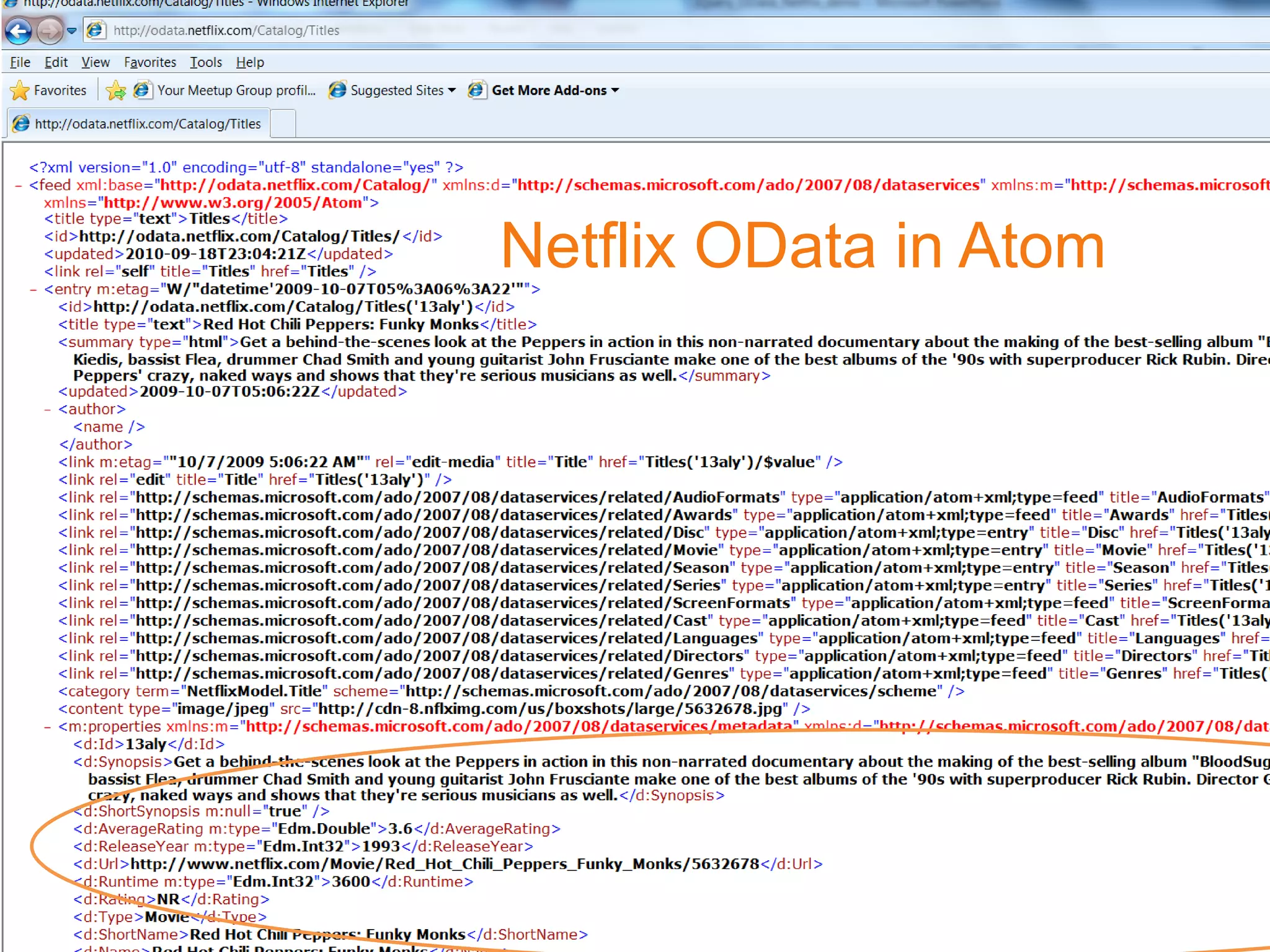Click the Get More Add-ons icon
The height and width of the screenshot is (952, 1270).
pos(477,90)
